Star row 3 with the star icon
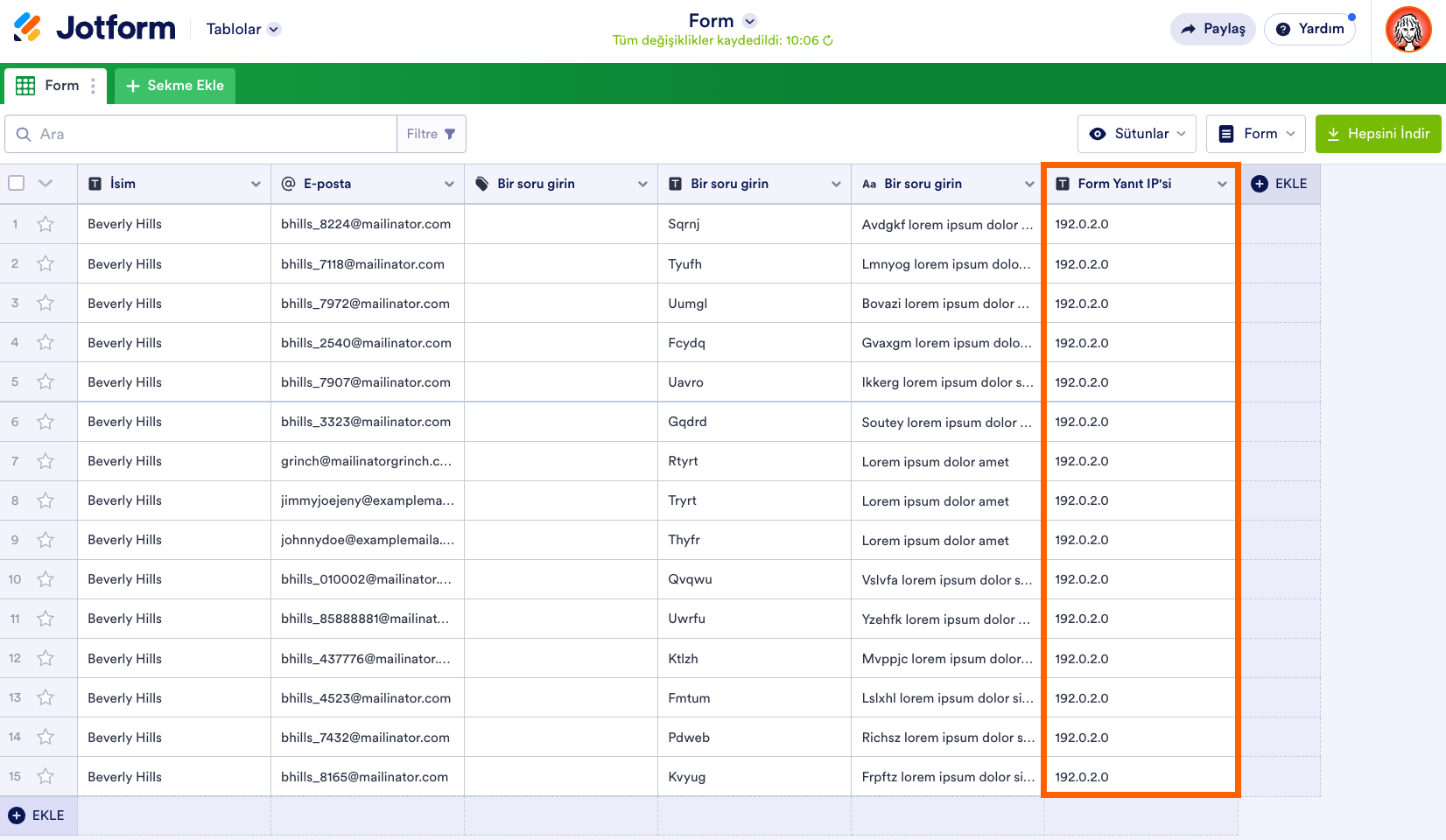This screenshot has width=1446, height=840. (x=46, y=303)
